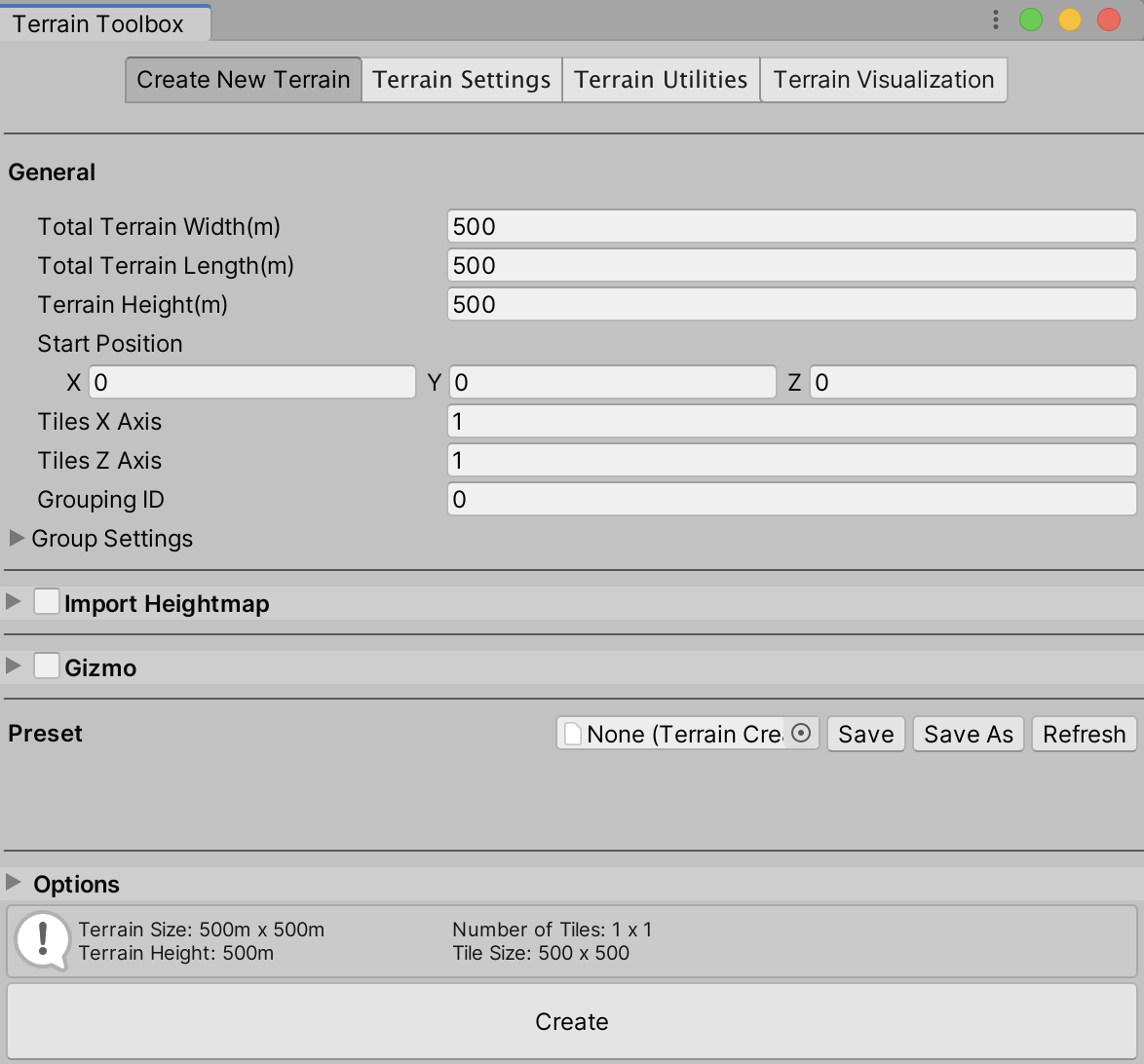Click the green maximize window button
The image size is (1144, 1064).
click(x=1031, y=19)
